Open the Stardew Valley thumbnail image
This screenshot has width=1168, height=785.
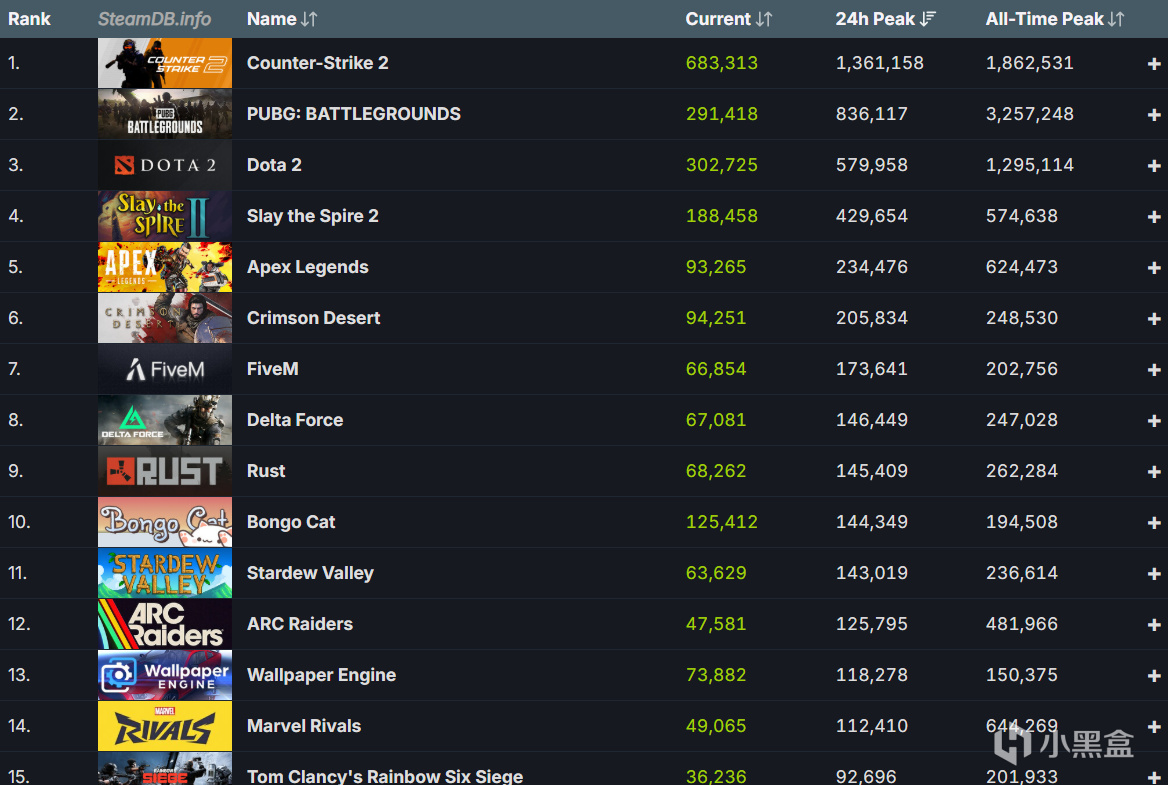165,573
